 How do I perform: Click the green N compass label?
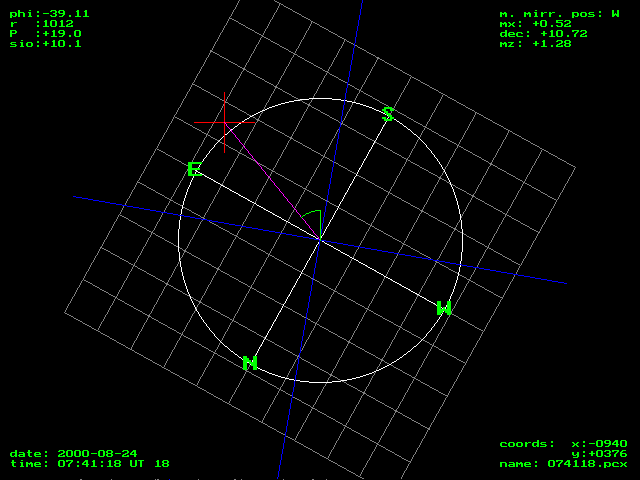point(250,363)
